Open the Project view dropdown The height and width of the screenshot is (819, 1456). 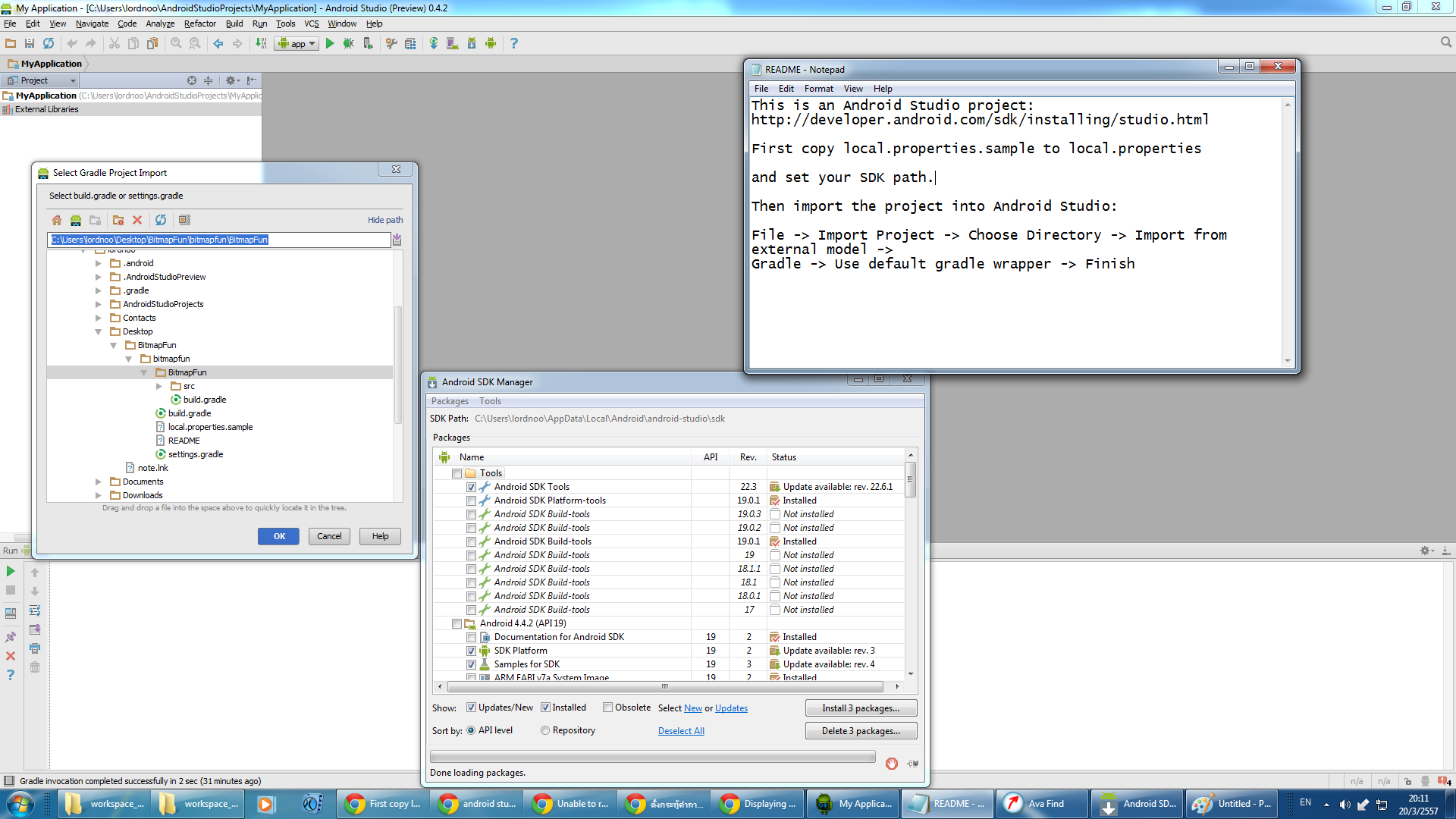click(42, 80)
